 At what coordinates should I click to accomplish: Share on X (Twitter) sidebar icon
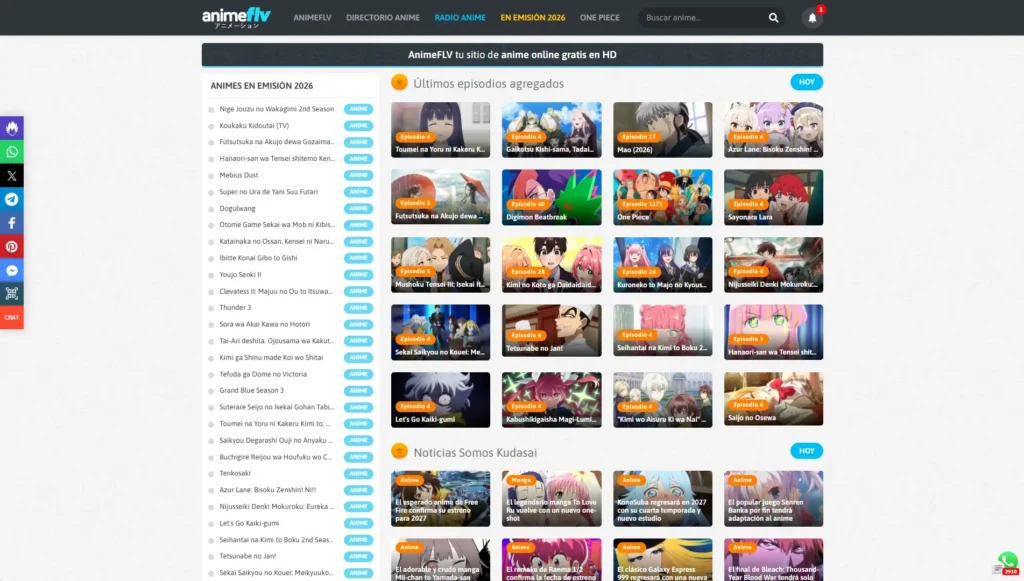coord(12,176)
